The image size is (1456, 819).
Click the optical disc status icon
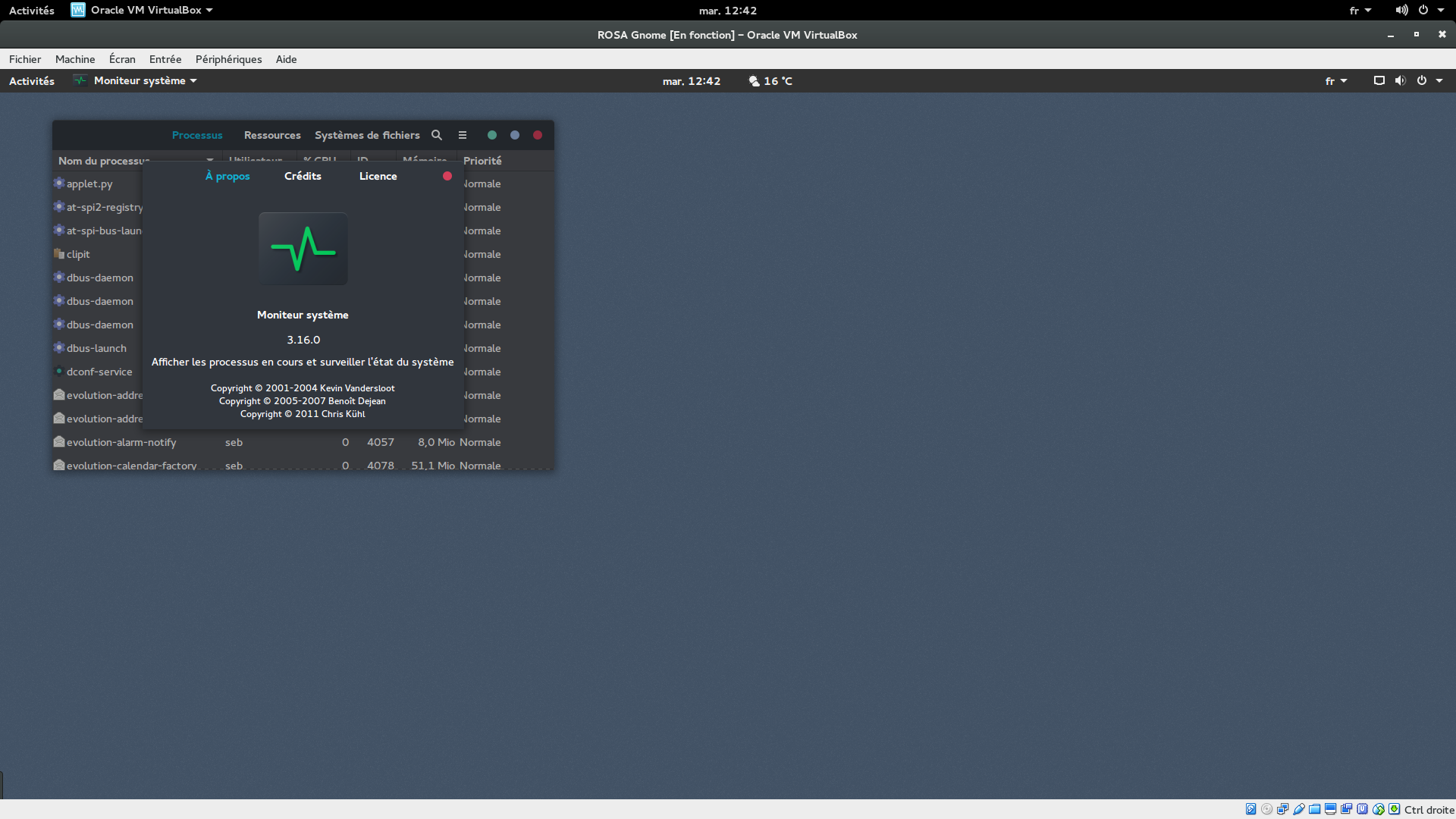[x=1266, y=809]
